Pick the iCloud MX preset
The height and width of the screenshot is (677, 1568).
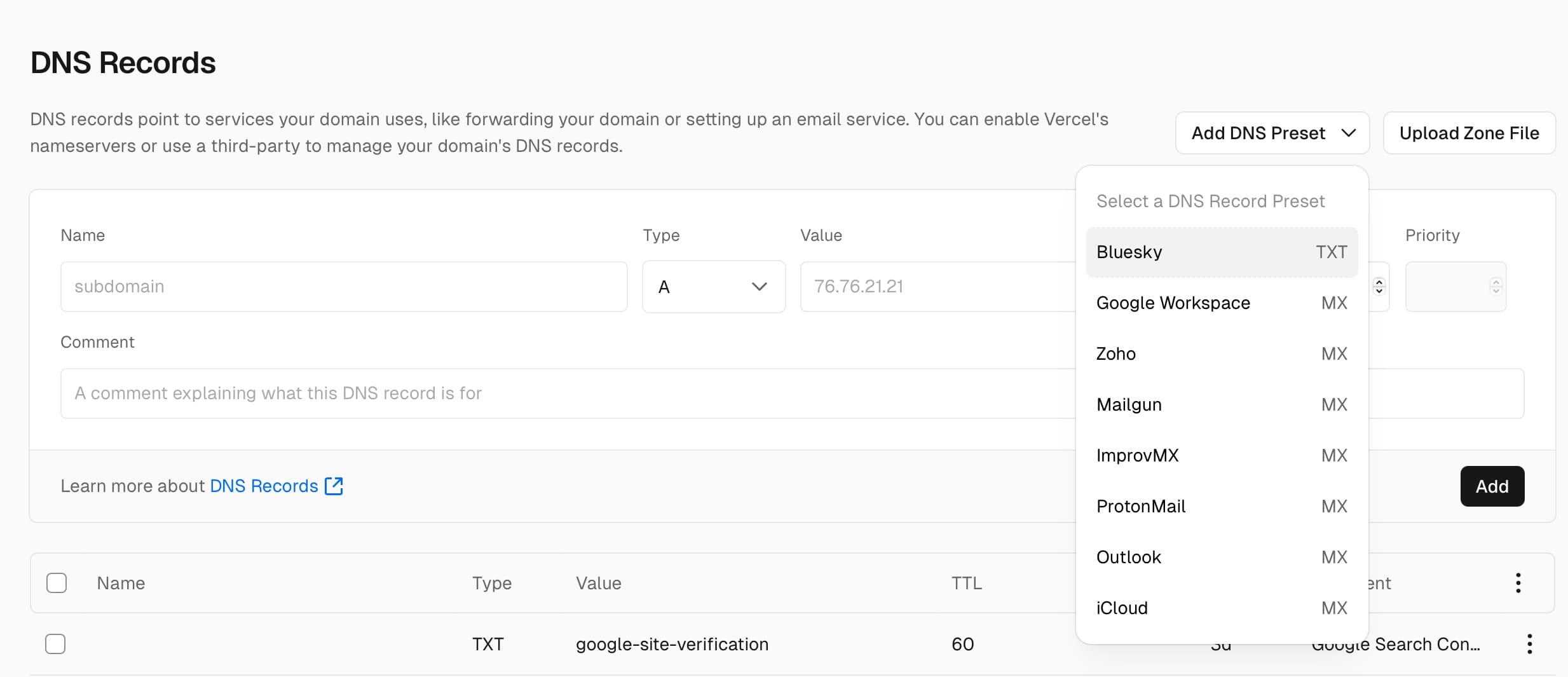coord(1221,608)
